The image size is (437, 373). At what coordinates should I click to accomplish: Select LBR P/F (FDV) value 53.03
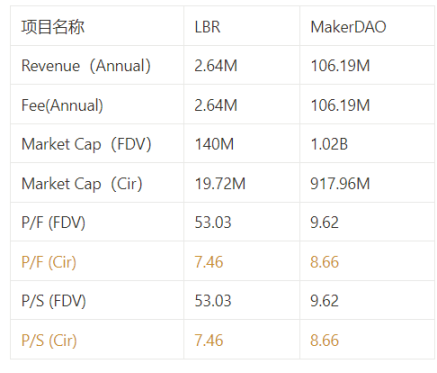point(213,223)
